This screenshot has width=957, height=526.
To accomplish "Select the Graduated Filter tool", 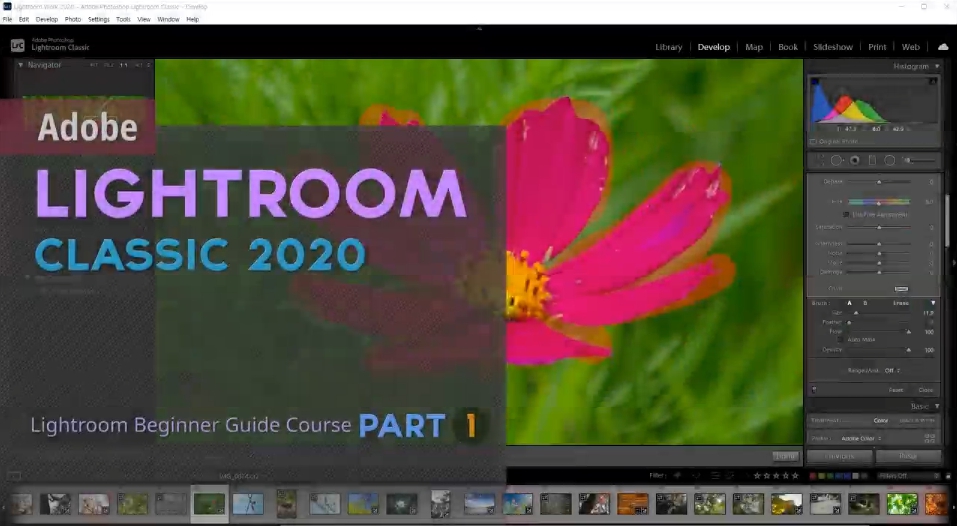I will [872, 160].
